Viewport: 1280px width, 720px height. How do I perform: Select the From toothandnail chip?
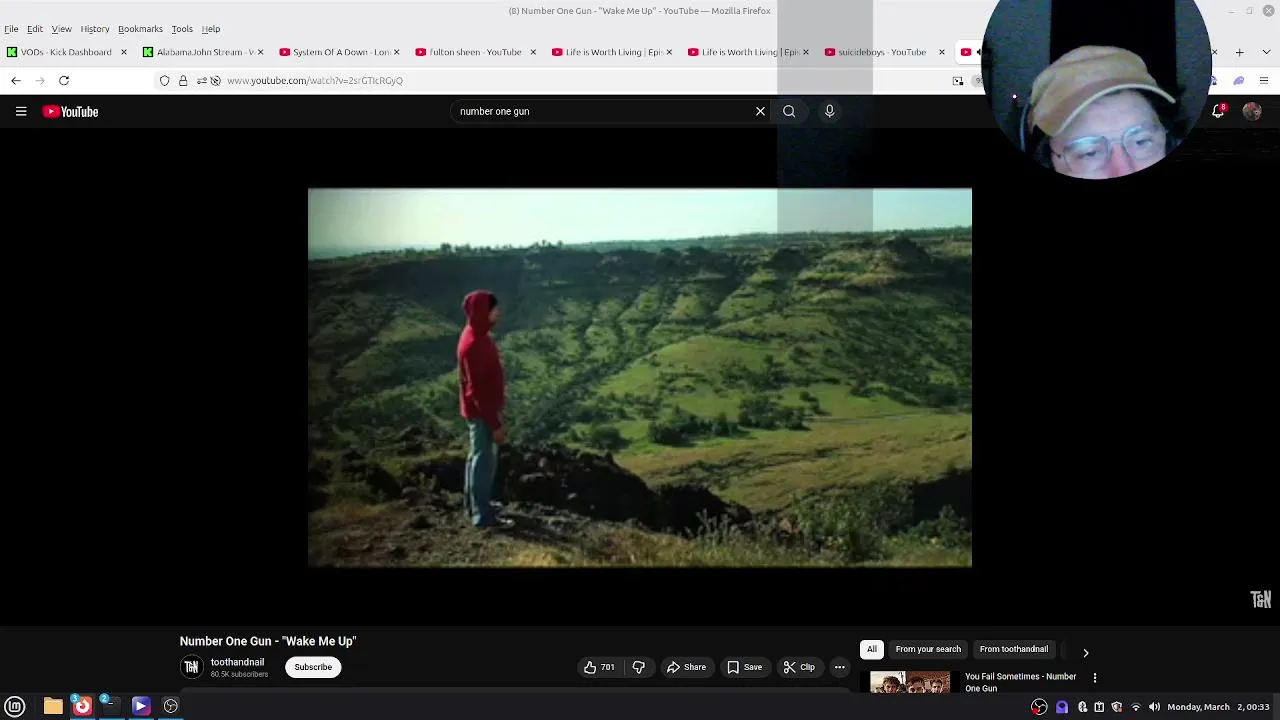click(x=1013, y=649)
